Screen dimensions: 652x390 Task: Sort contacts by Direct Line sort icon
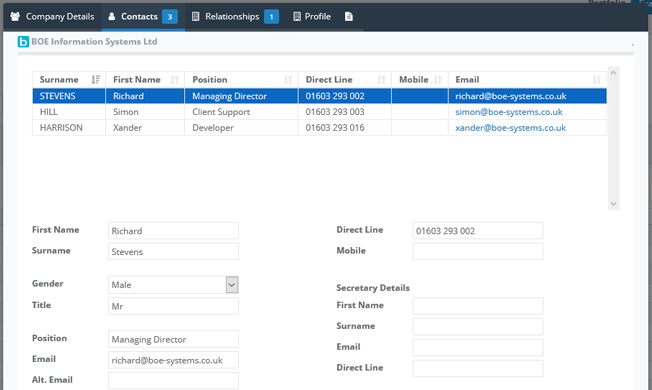(x=381, y=79)
